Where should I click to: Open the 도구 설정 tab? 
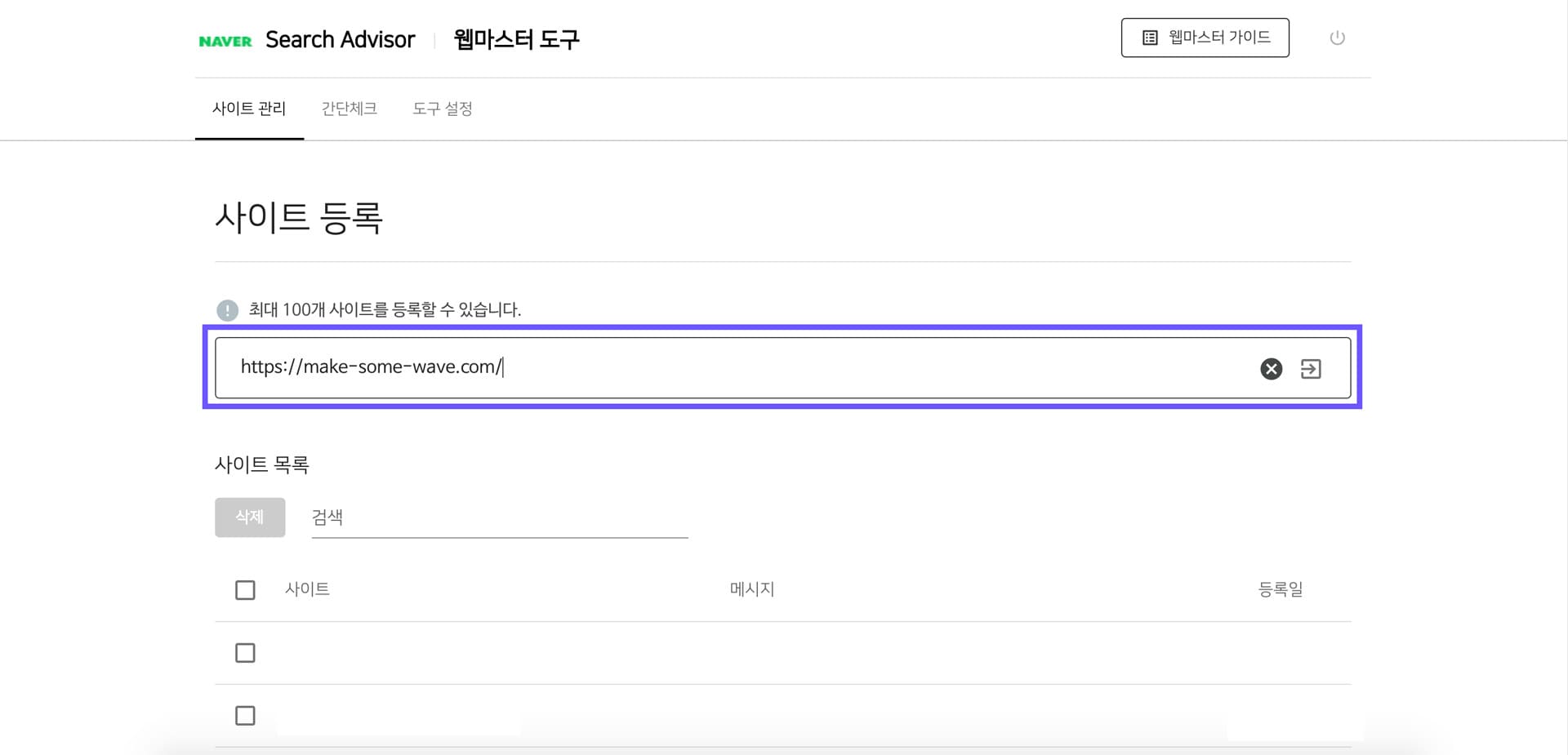(x=442, y=109)
